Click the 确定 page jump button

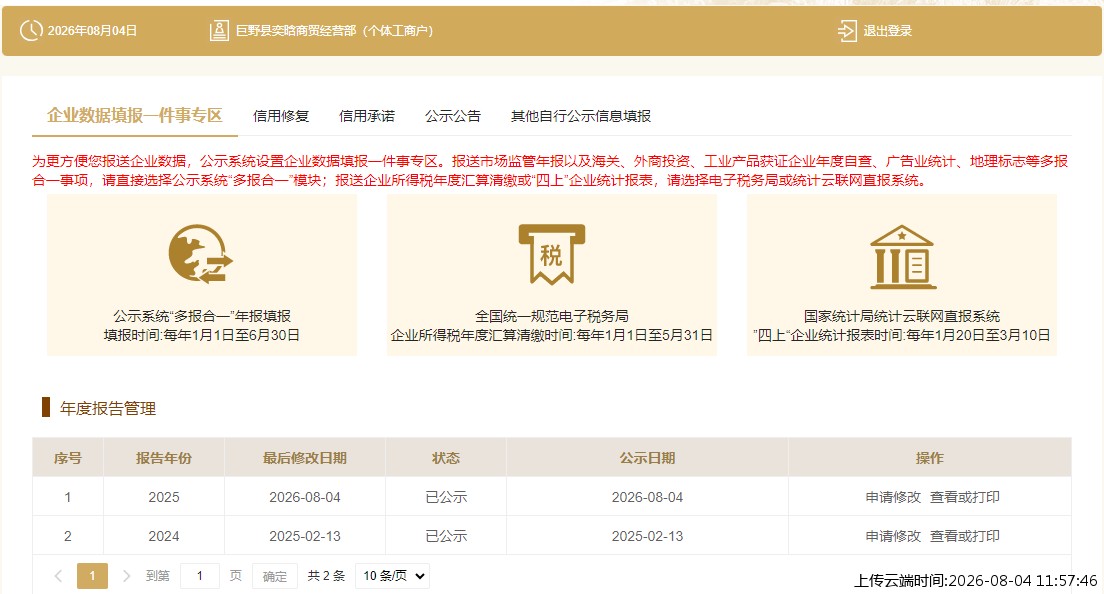tap(275, 576)
